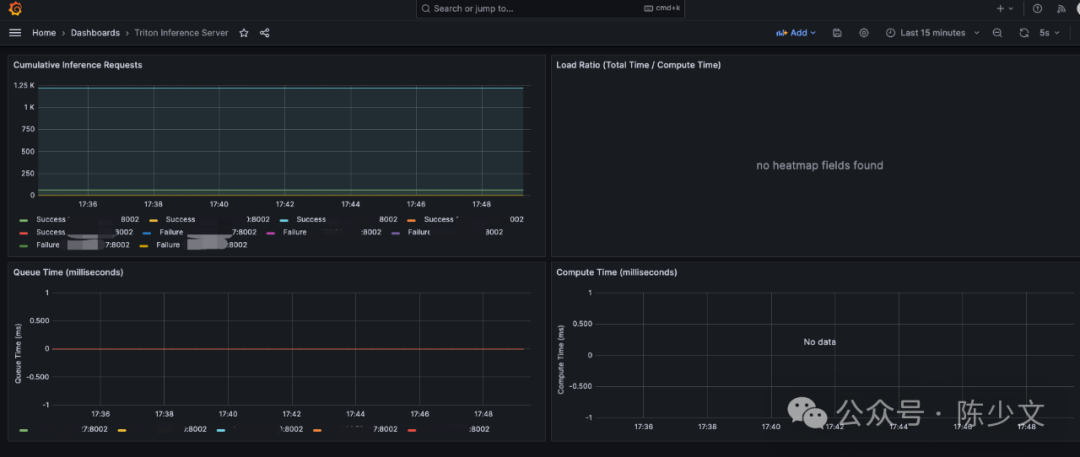Open Dashboards breadcrumb link
The width and height of the screenshot is (1080, 457).
point(95,32)
